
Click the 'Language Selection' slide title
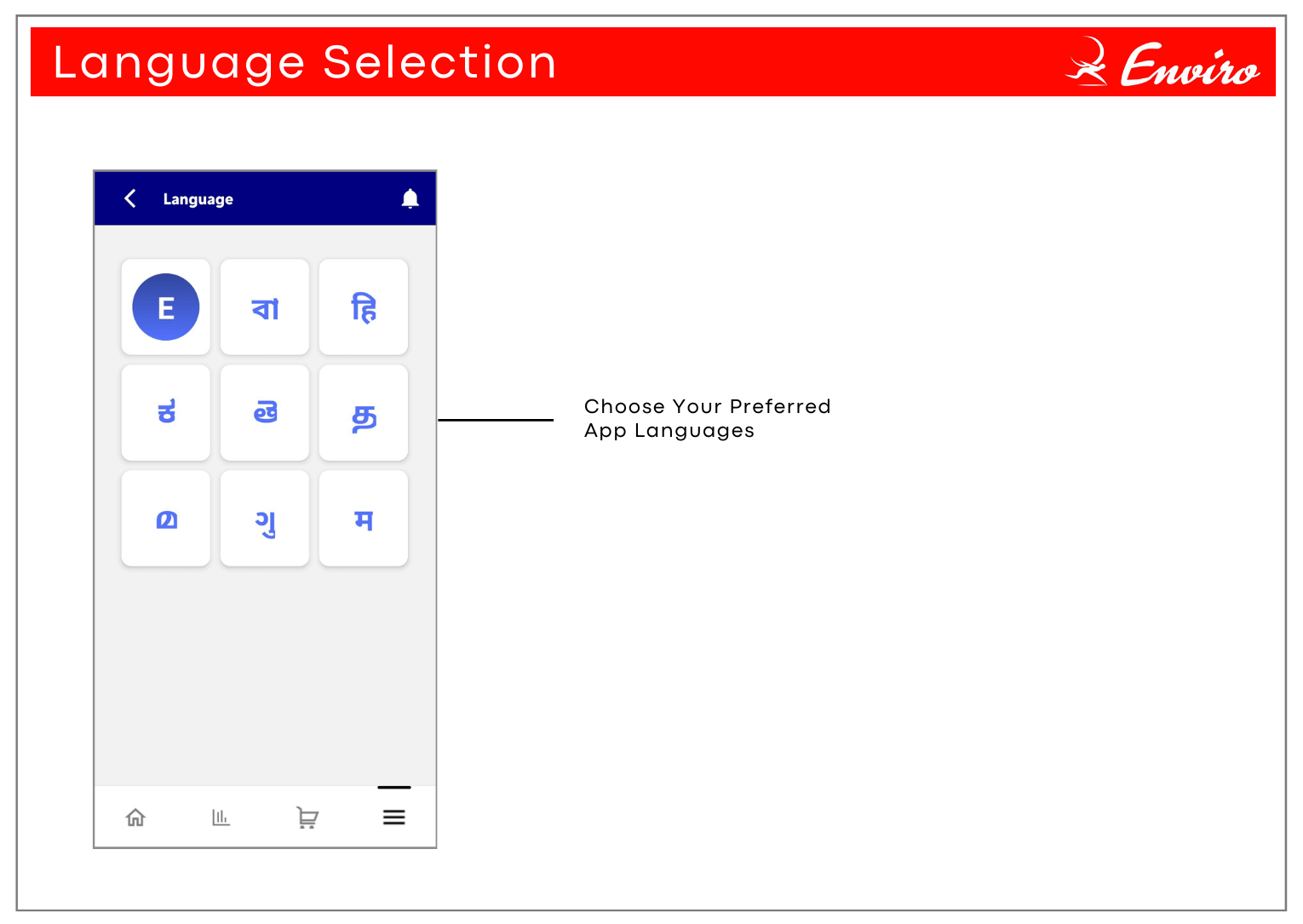point(305,63)
